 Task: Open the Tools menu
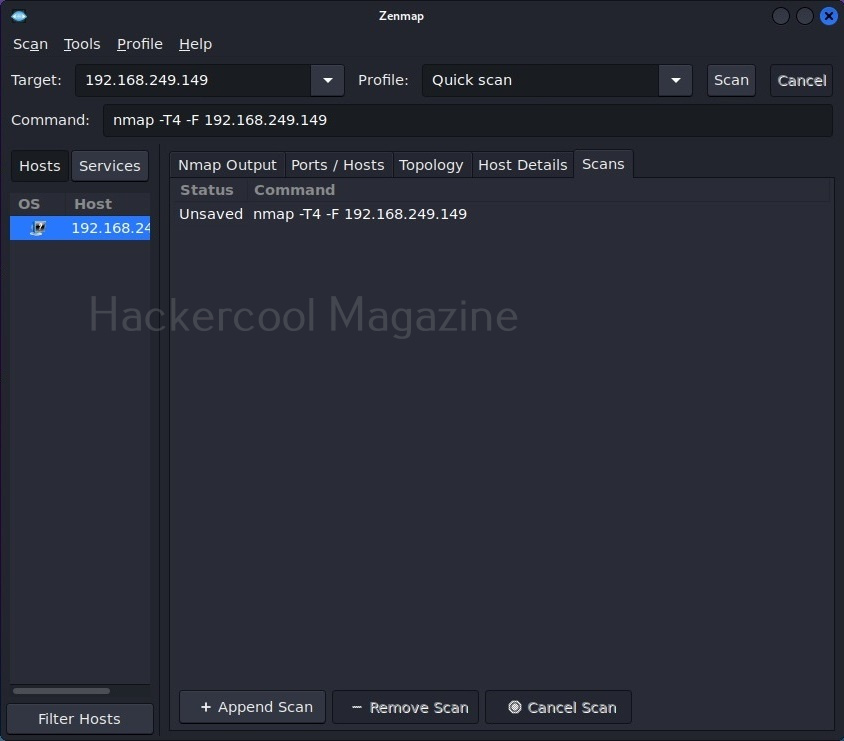82,44
